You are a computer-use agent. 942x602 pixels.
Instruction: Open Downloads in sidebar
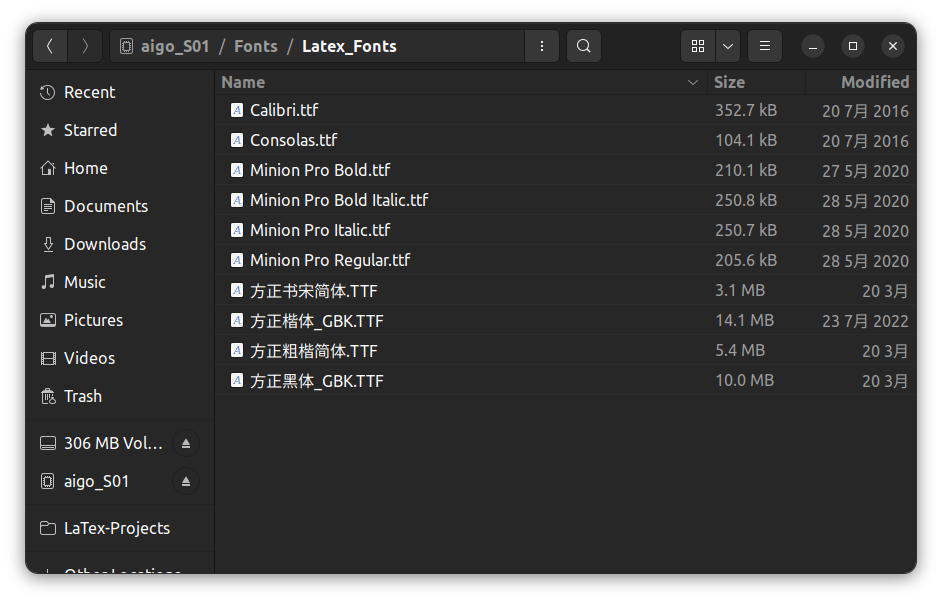point(104,244)
